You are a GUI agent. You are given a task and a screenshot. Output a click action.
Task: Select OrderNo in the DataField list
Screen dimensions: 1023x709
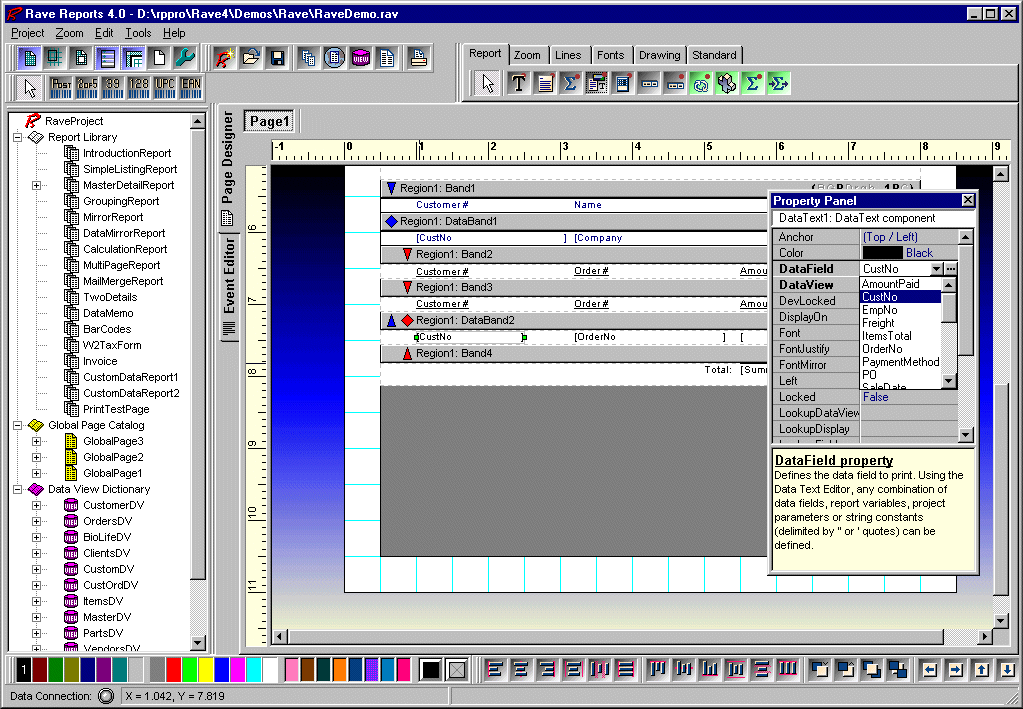pos(882,349)
